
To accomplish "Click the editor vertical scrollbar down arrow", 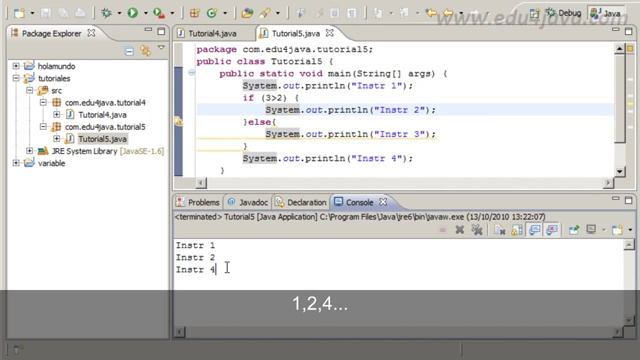I will (620, 171).
